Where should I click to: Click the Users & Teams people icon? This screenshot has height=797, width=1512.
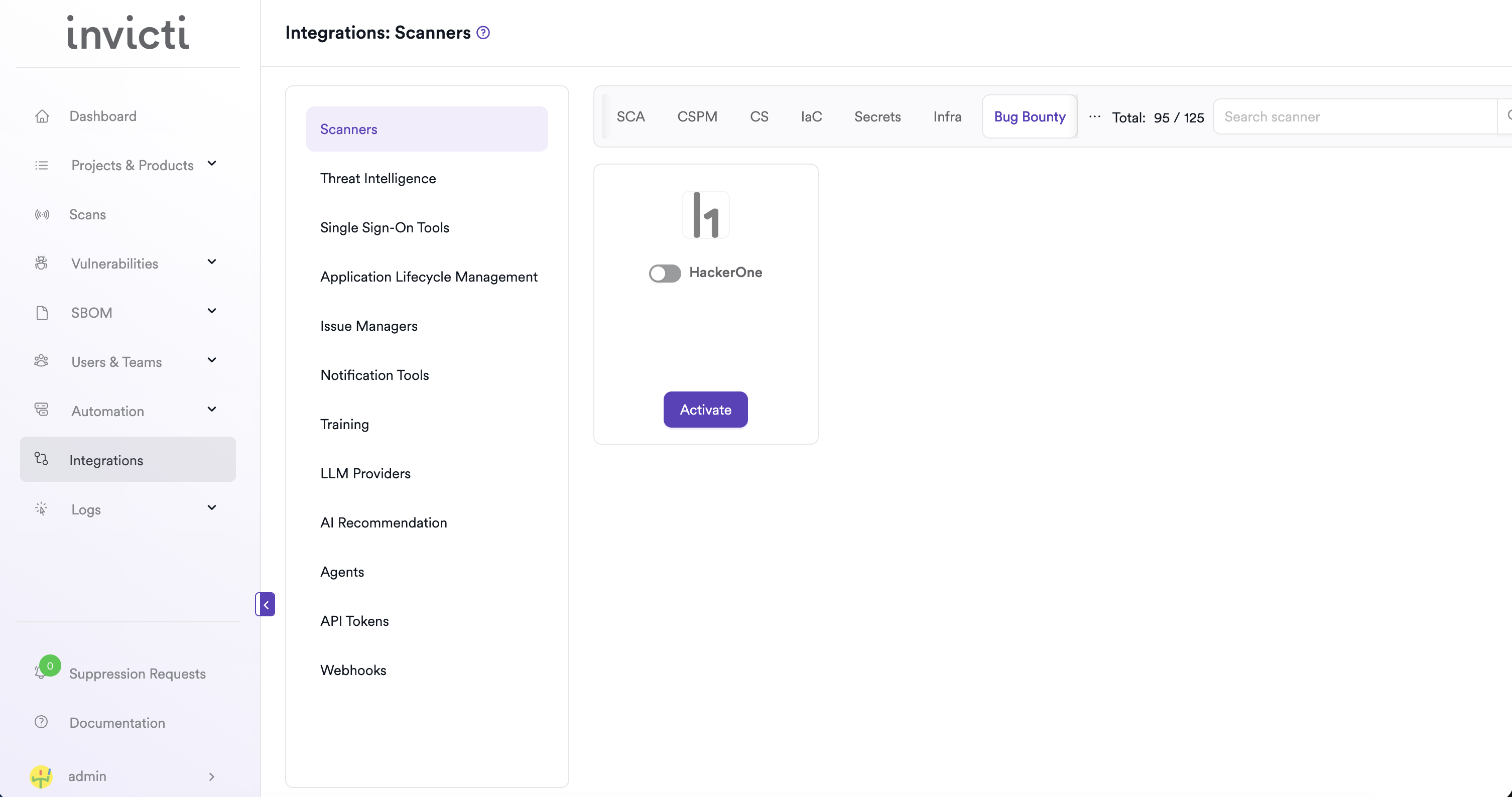(41, 361)
